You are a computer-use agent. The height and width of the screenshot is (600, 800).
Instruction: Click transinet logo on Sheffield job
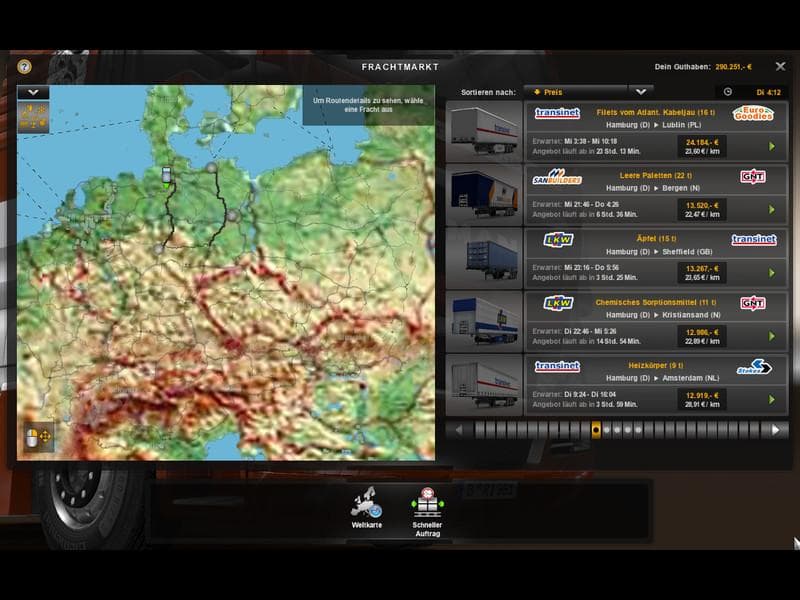[754, 239]
